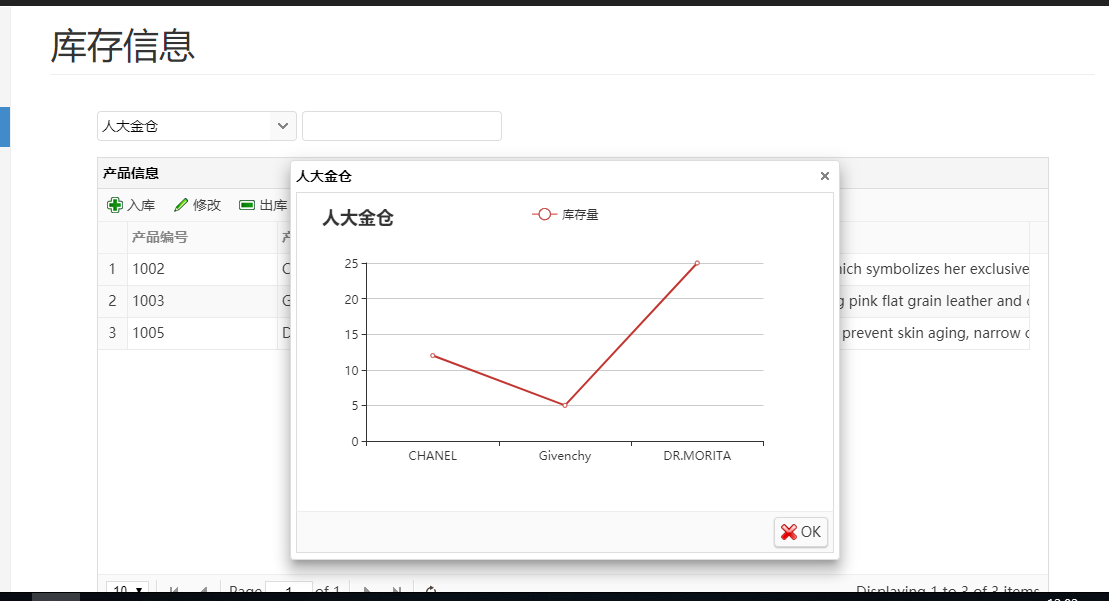Screen dimensions: 1109x601
Task: Click the cell text 'pink flat grain leather and'
Action: pos(935,300)
